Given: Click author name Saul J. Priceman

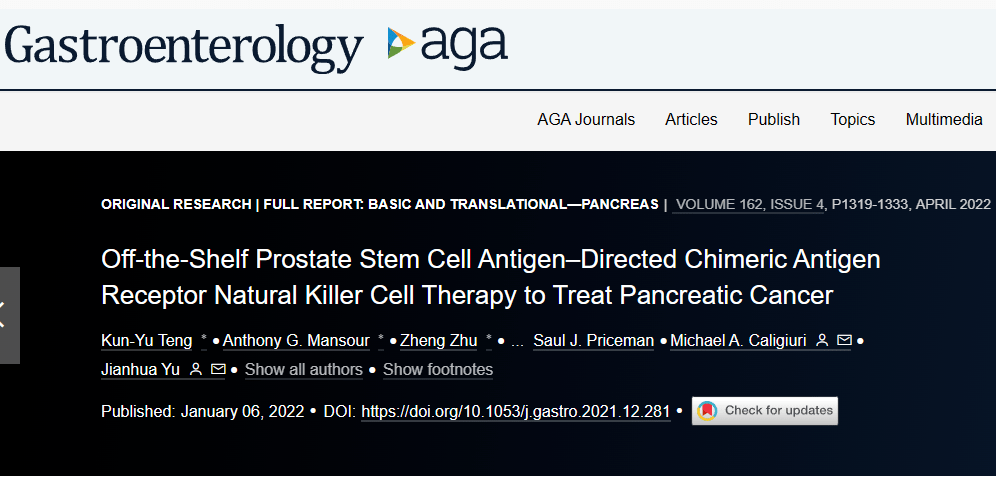Looking at the screenshot, I should [593, 341].
